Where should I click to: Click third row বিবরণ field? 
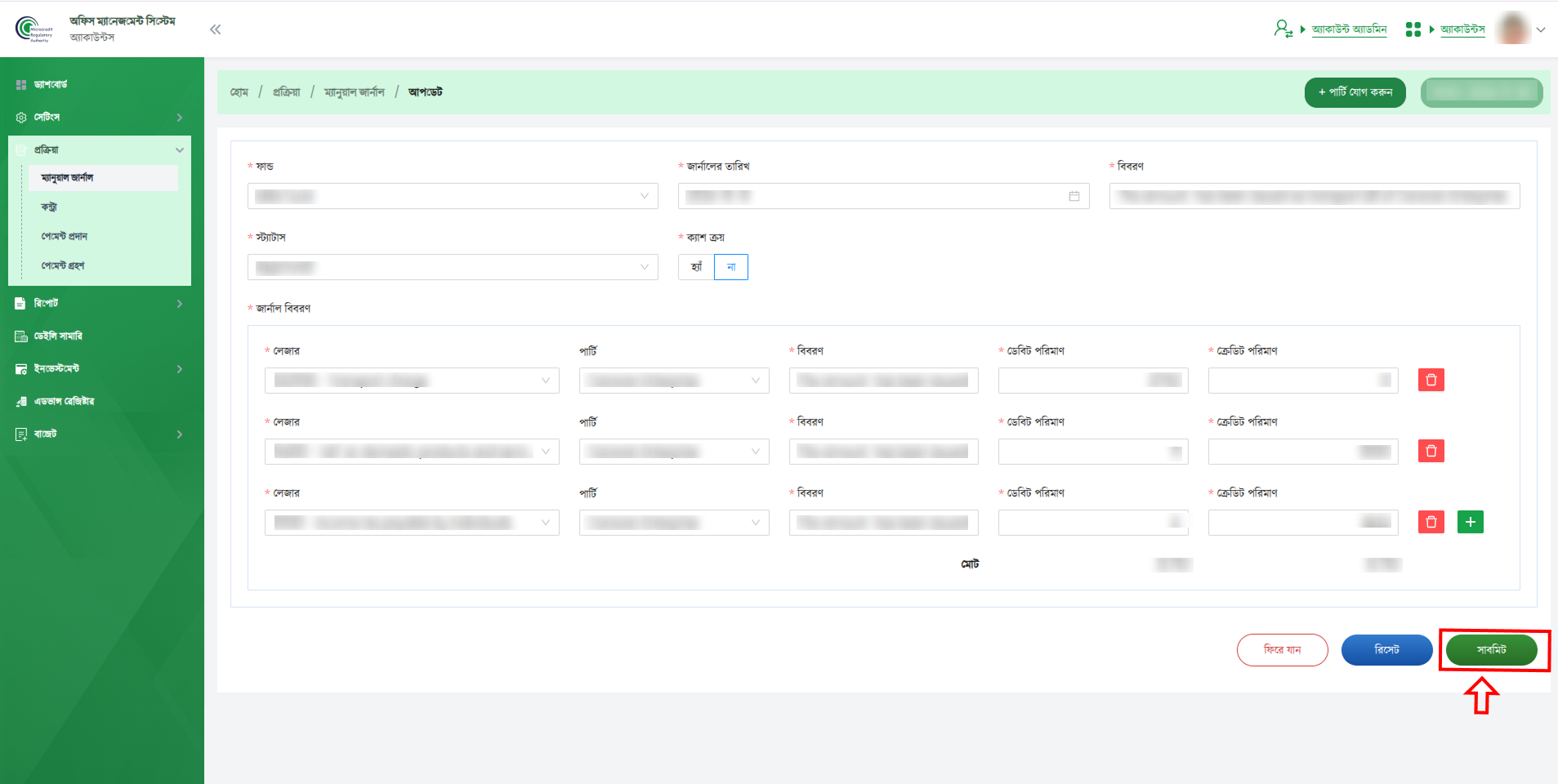[x=884, y=523]
